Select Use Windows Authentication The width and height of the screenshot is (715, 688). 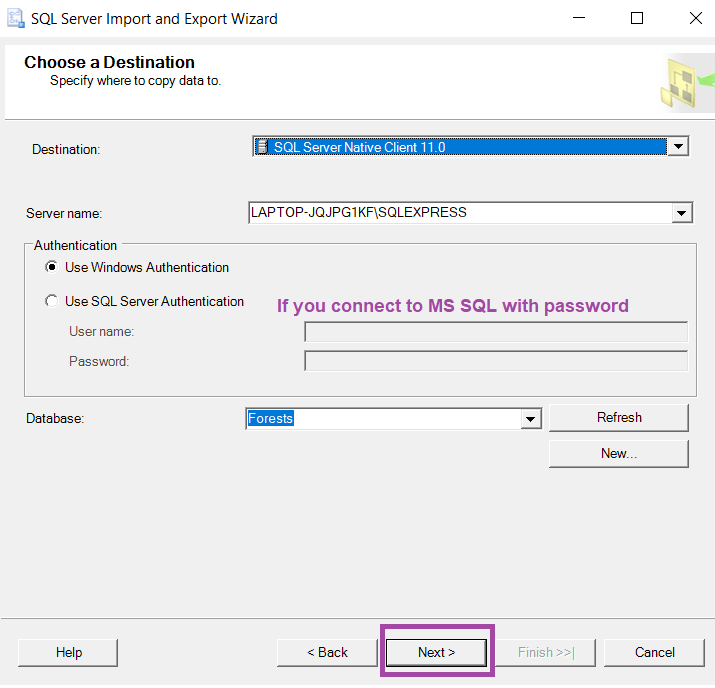pos(52,268)
